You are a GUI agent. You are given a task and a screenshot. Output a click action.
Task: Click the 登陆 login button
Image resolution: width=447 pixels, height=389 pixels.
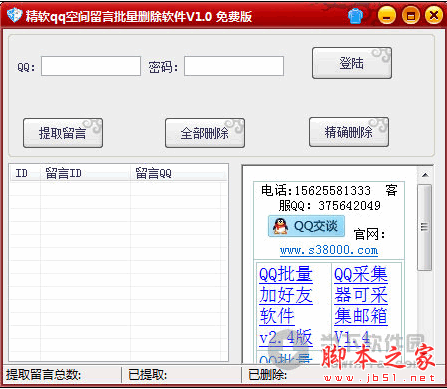point(352,63)
